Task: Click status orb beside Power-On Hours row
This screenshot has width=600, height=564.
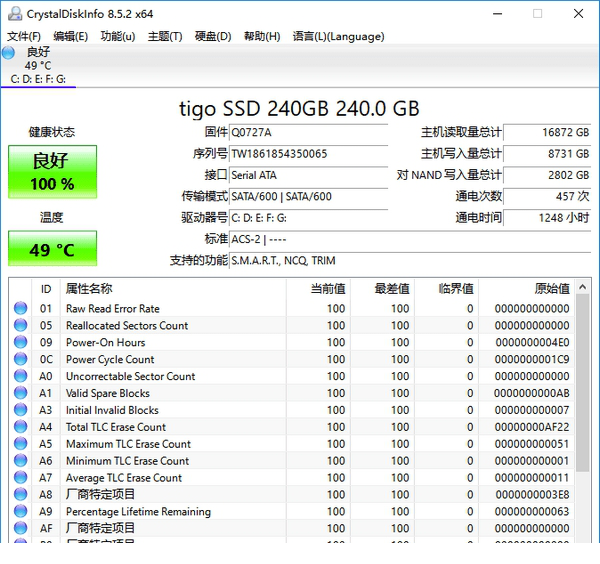Action: pos(20,343)
